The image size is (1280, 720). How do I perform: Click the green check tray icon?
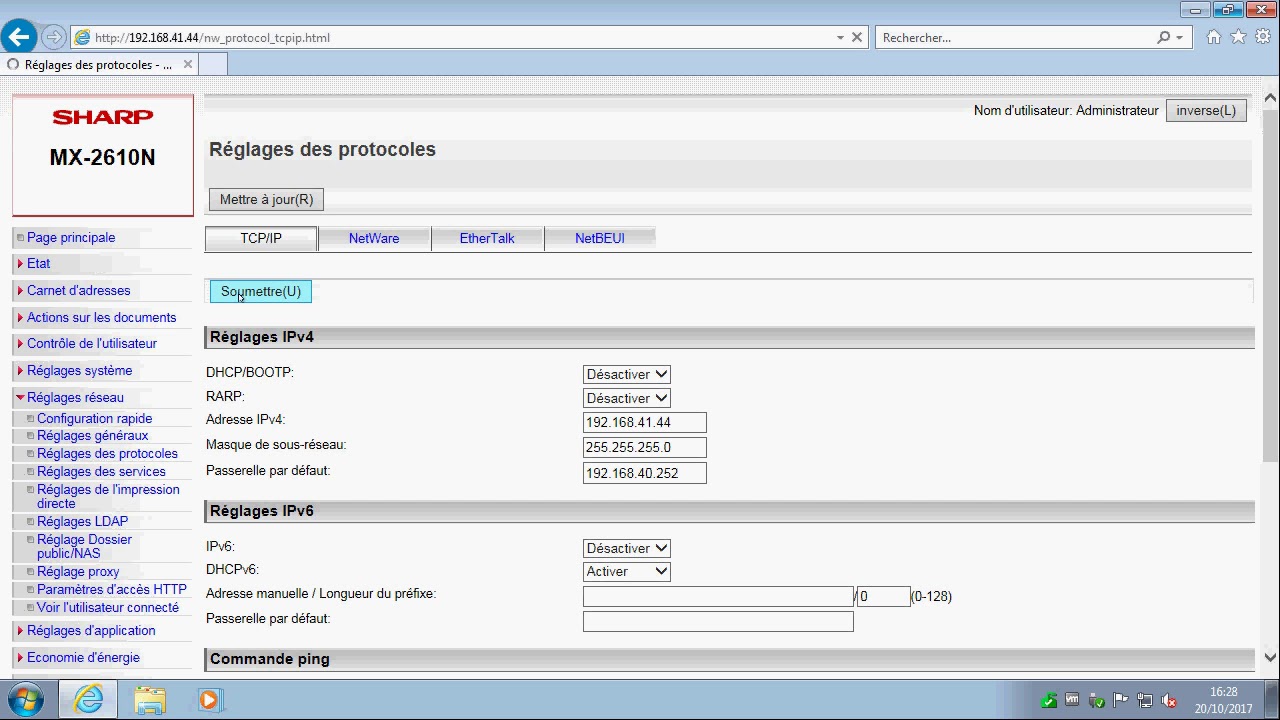click(x=1048, y=700)
